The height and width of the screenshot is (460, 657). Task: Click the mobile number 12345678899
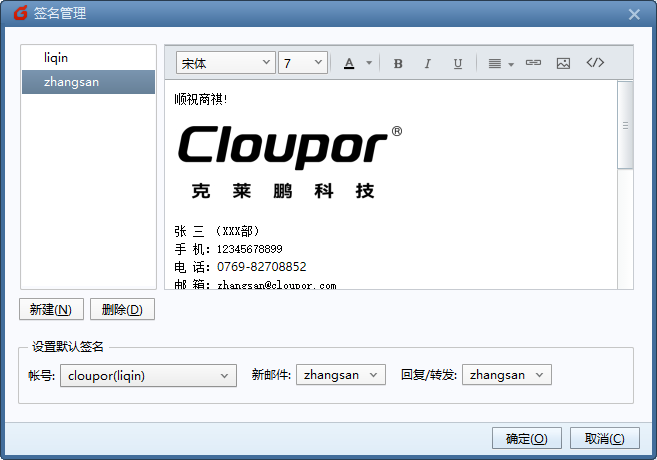249,249
